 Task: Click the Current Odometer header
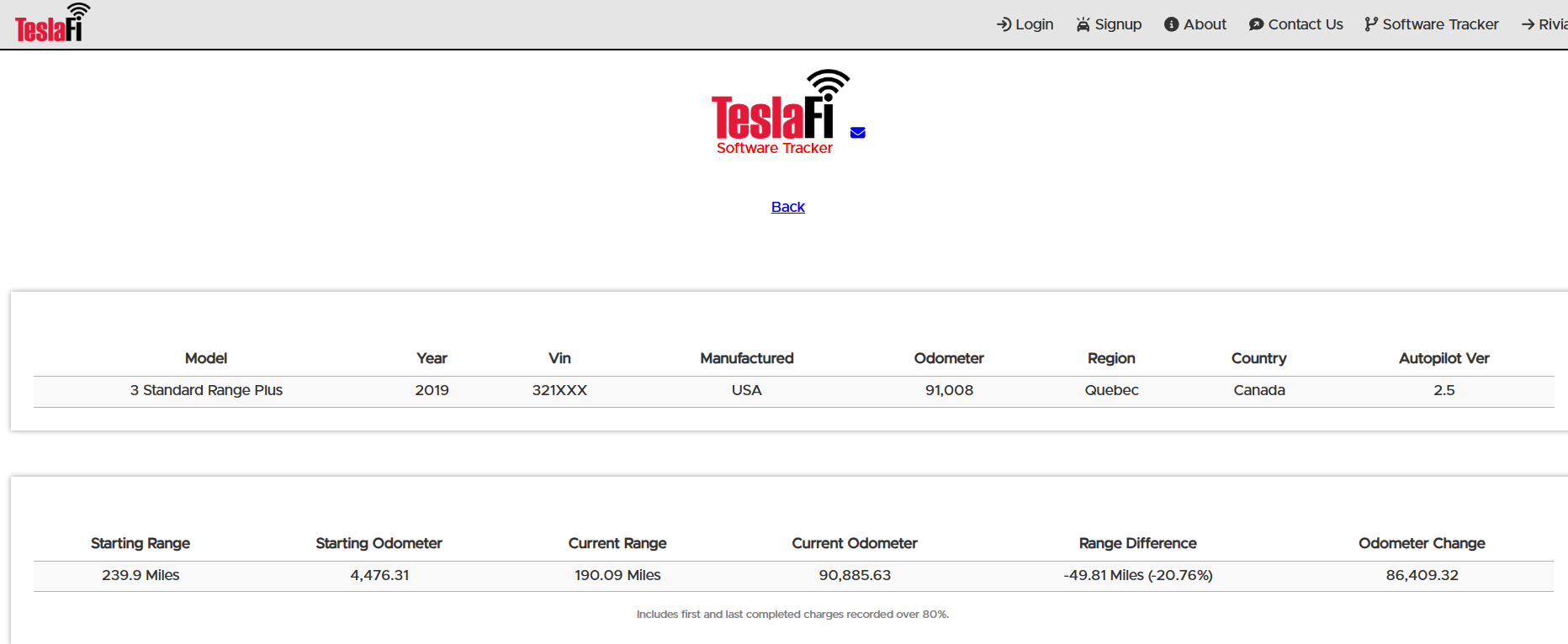[x=855, y=543]
